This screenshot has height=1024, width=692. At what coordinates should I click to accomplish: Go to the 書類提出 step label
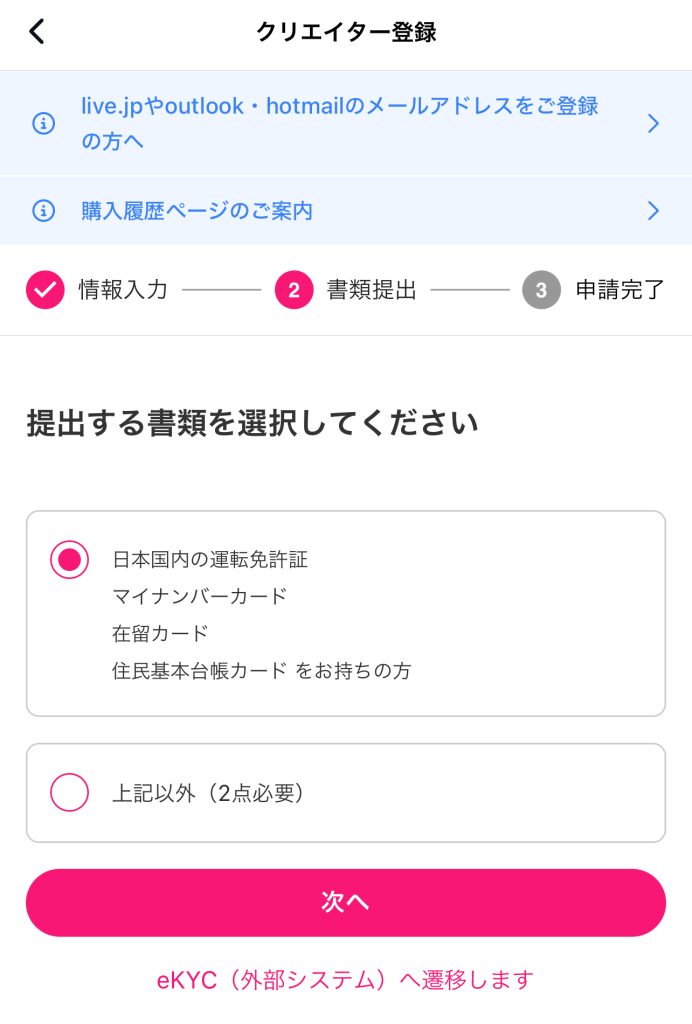click(371, 290)
